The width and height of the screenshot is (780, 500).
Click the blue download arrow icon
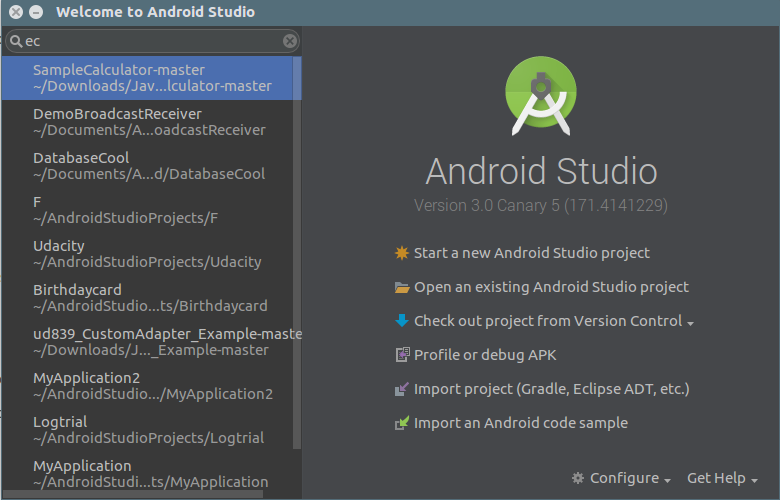[x=401, y=320]
